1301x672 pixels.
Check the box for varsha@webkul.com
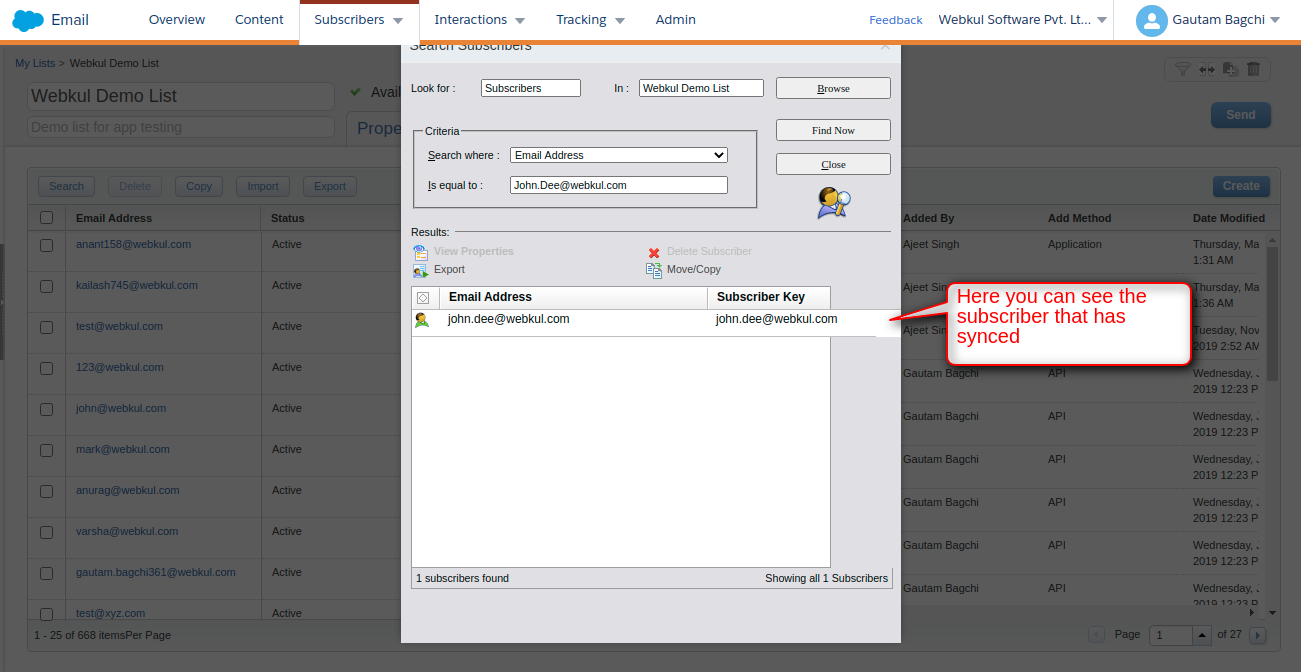pyautogui.click(x=46, y=532)
